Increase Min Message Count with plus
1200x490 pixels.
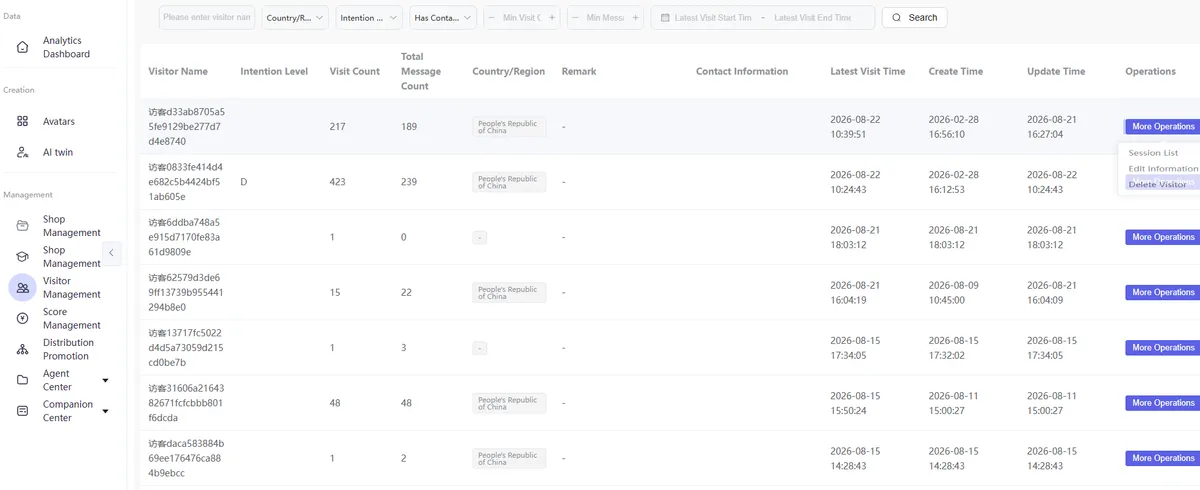click(x=636, y=18)
